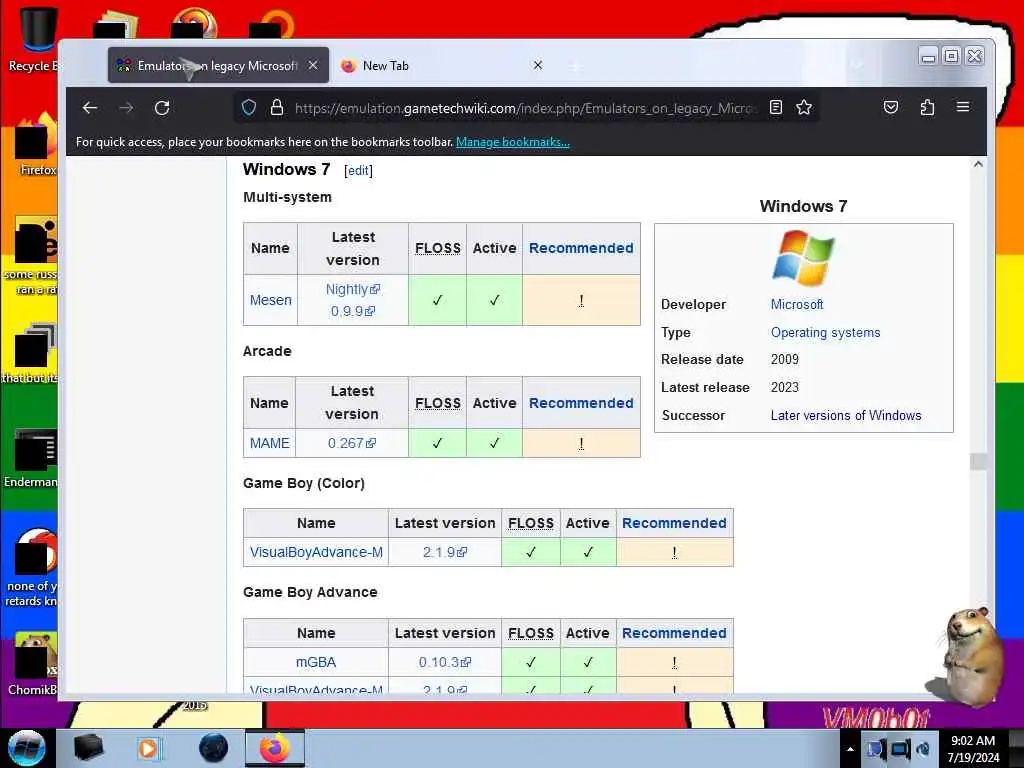1024x768 pixels.
Task: Reload the page with the refresh icon
Action: [x=162, y=108]
